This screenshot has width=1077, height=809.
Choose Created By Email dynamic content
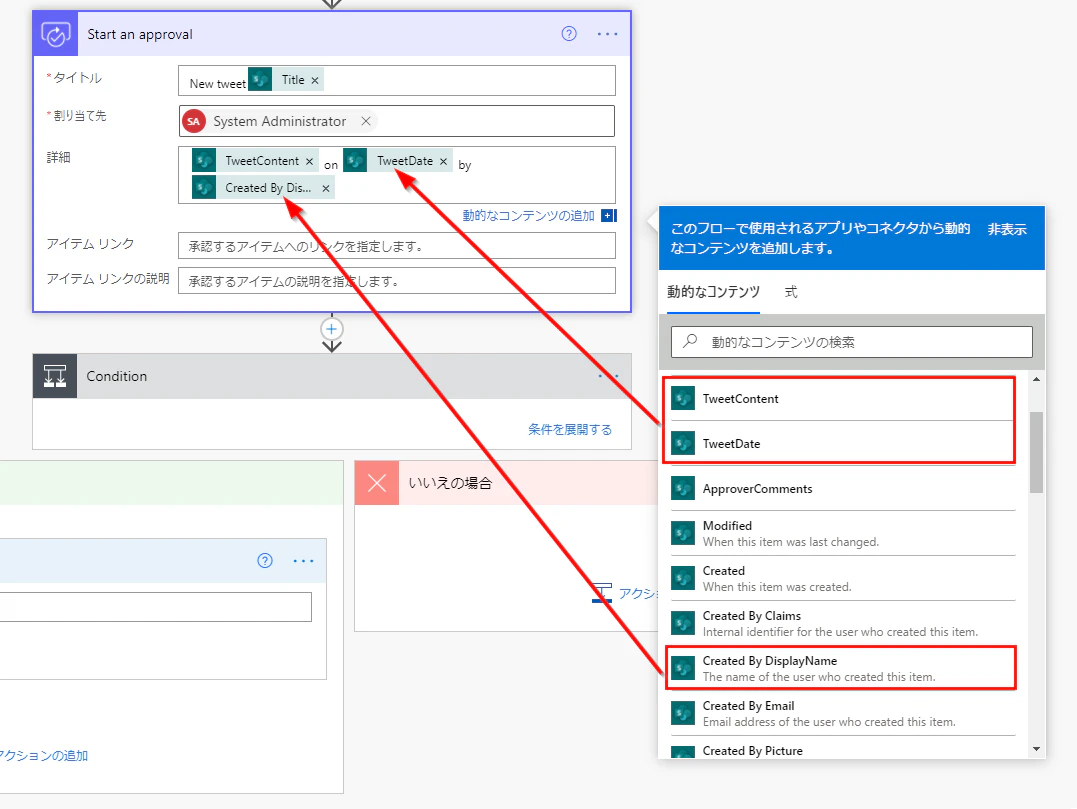point(843,714)
